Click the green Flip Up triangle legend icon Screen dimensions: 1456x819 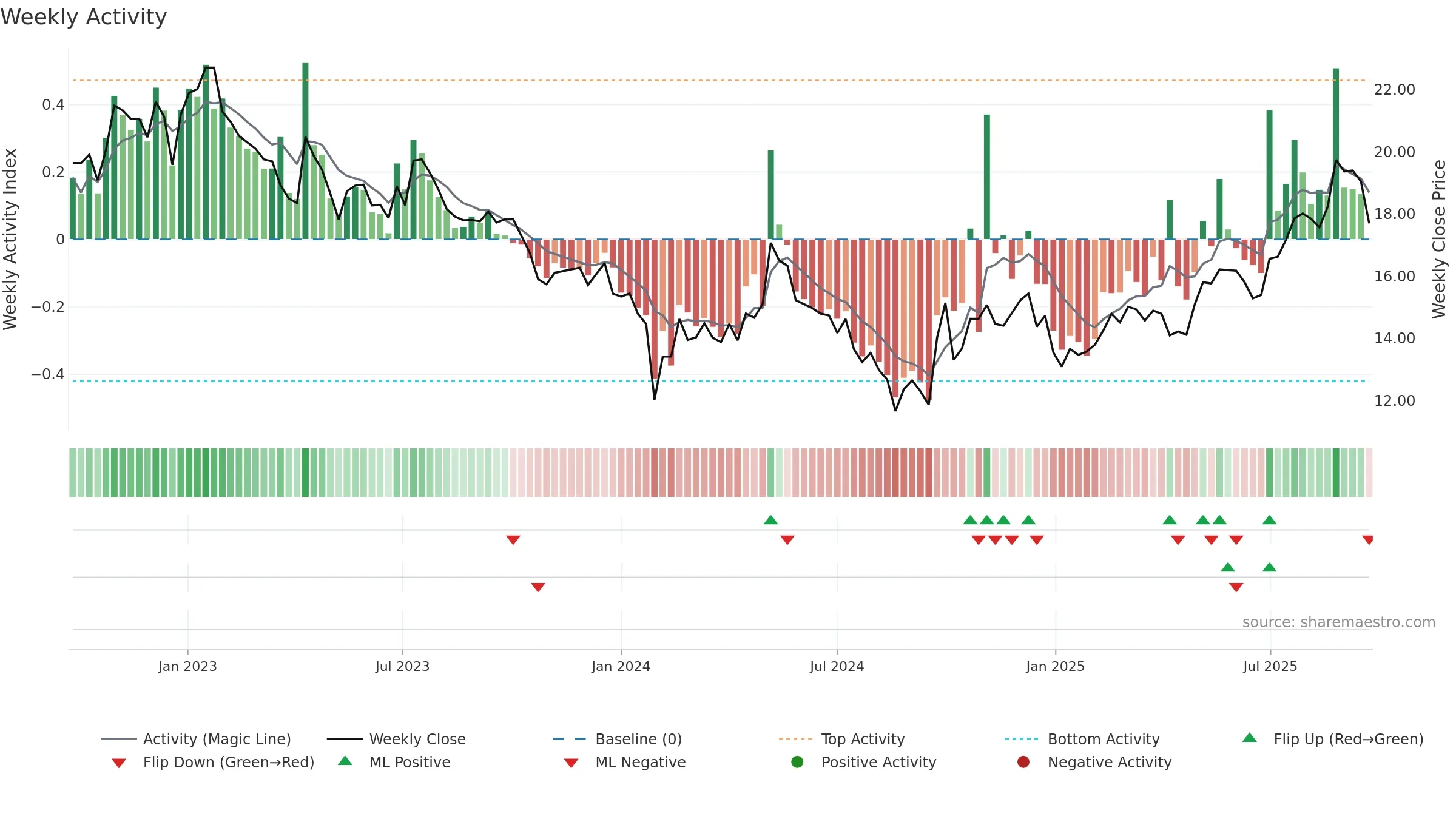(1249, 738)
